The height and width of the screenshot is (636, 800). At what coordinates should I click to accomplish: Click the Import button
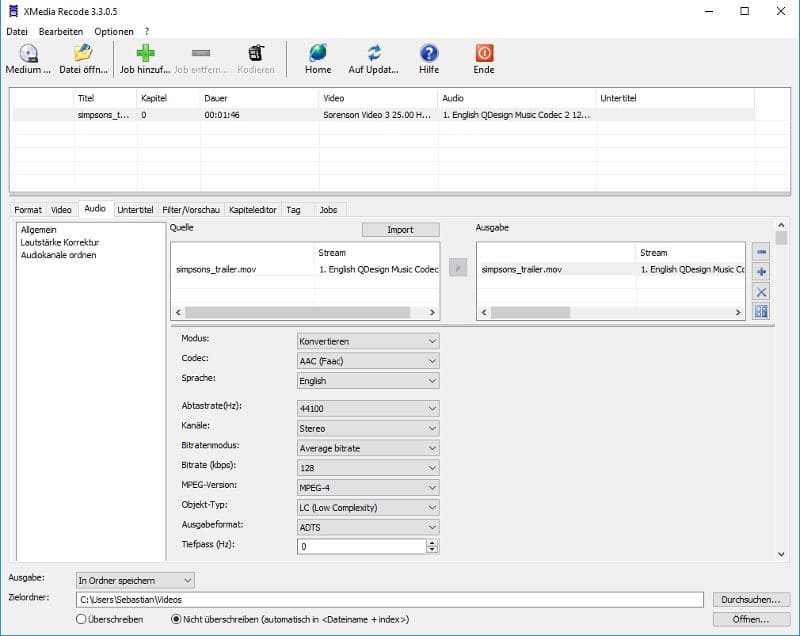pos(400,229)
